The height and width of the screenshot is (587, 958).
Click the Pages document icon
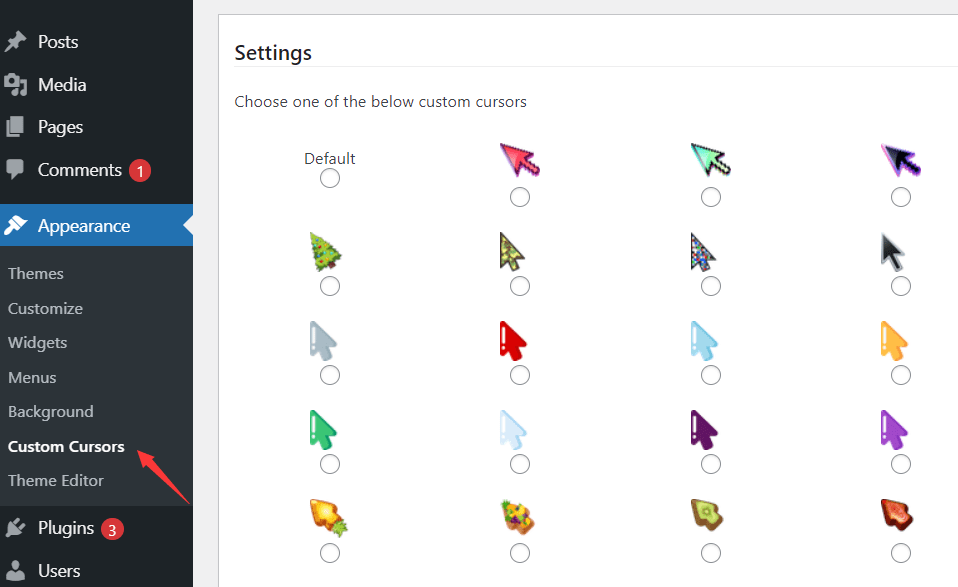pos(16,127)
